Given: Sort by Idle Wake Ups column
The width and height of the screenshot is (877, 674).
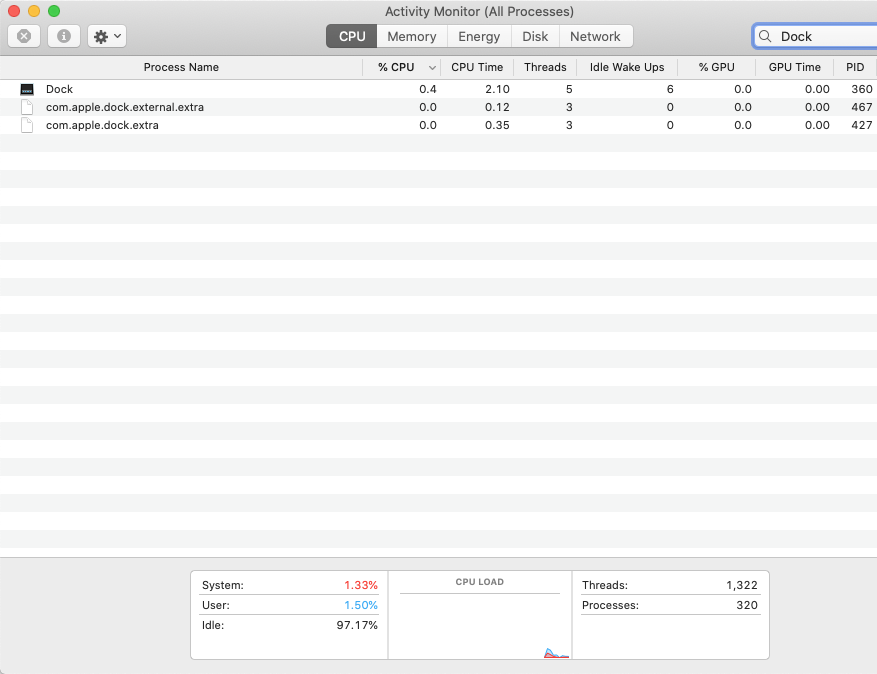Looking at the screenshot, I should 627,67.
